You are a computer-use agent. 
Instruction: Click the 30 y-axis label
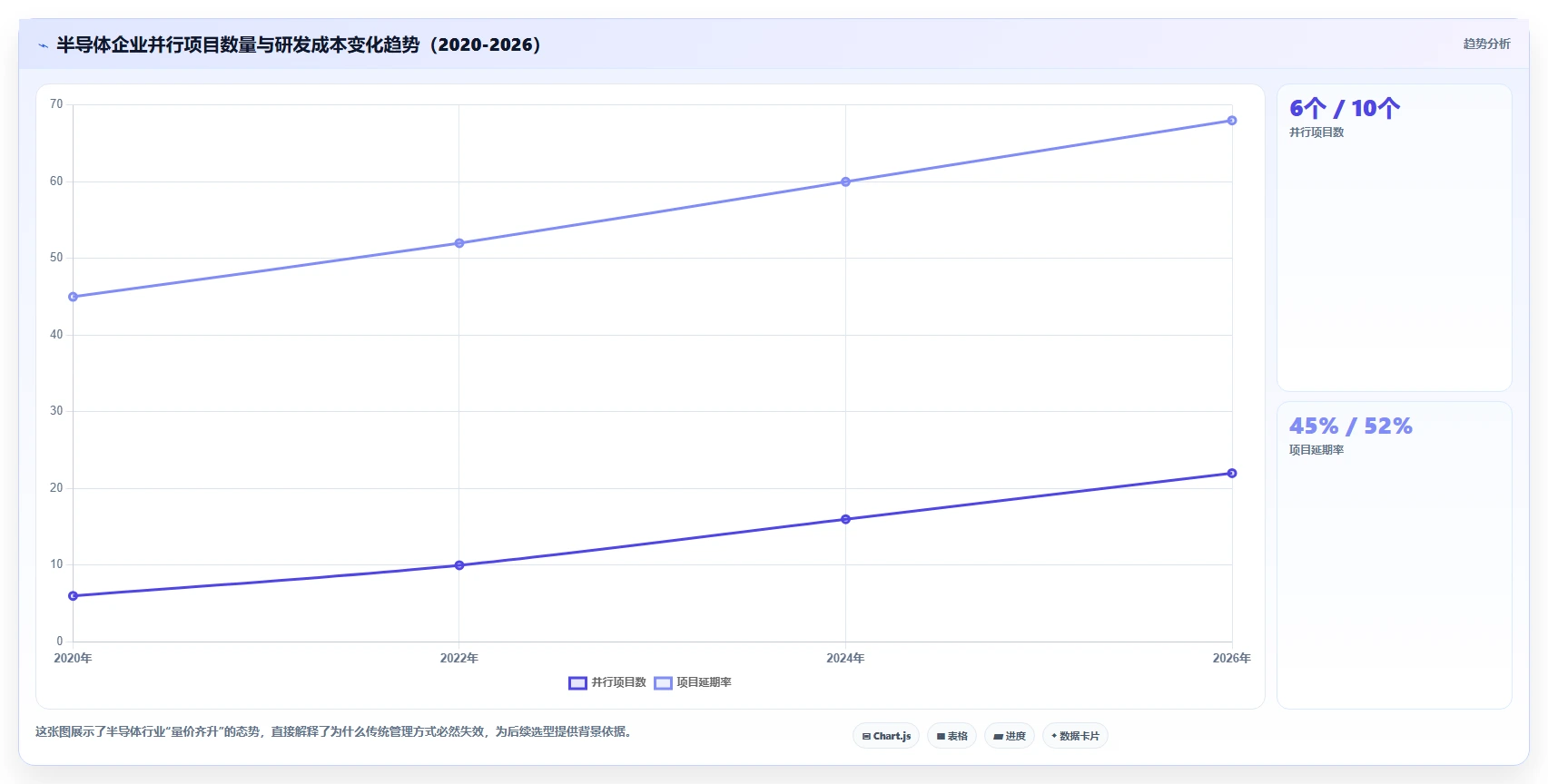pos(56,411)
